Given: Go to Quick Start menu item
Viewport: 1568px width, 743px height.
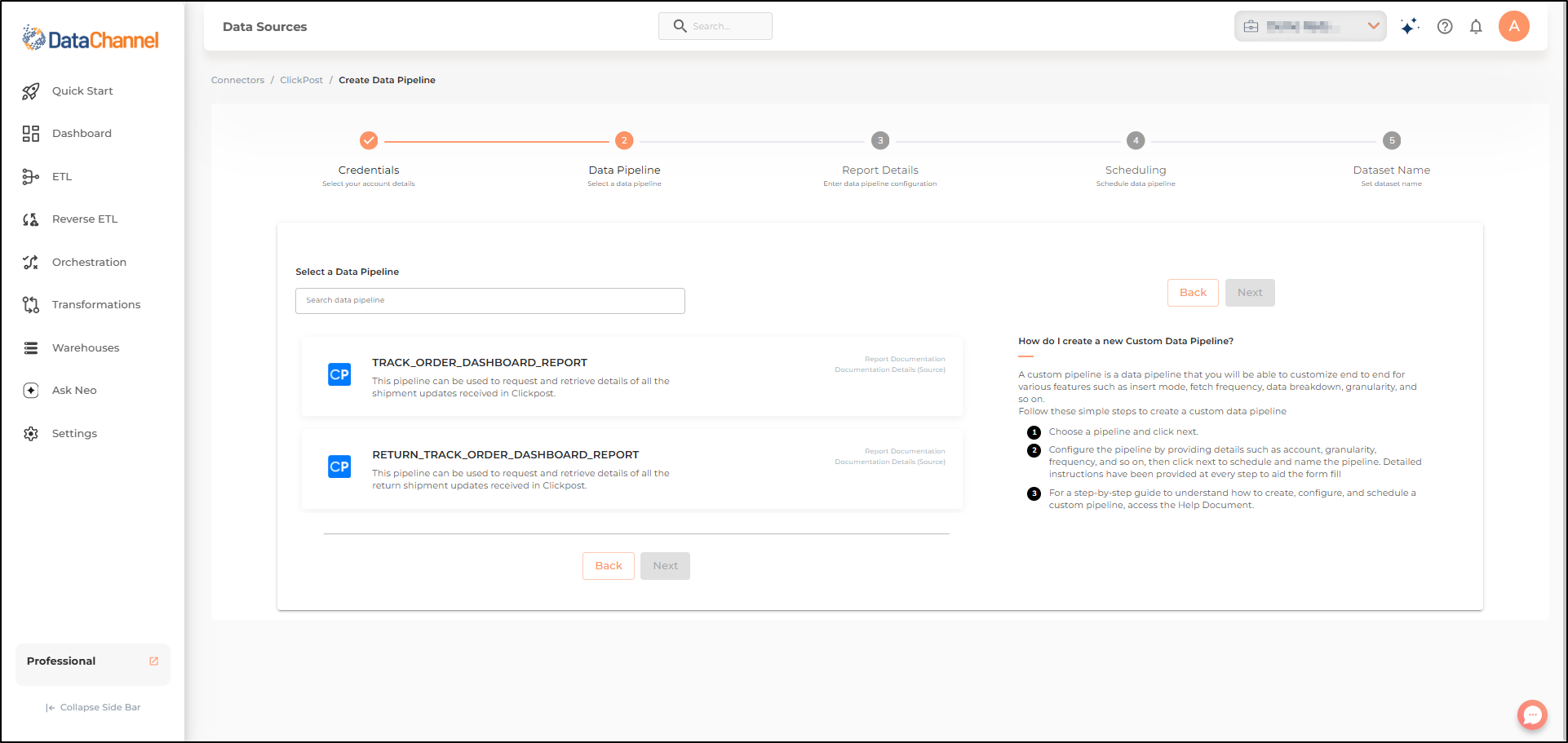Looking at the screenshot, I should point(82,91).
